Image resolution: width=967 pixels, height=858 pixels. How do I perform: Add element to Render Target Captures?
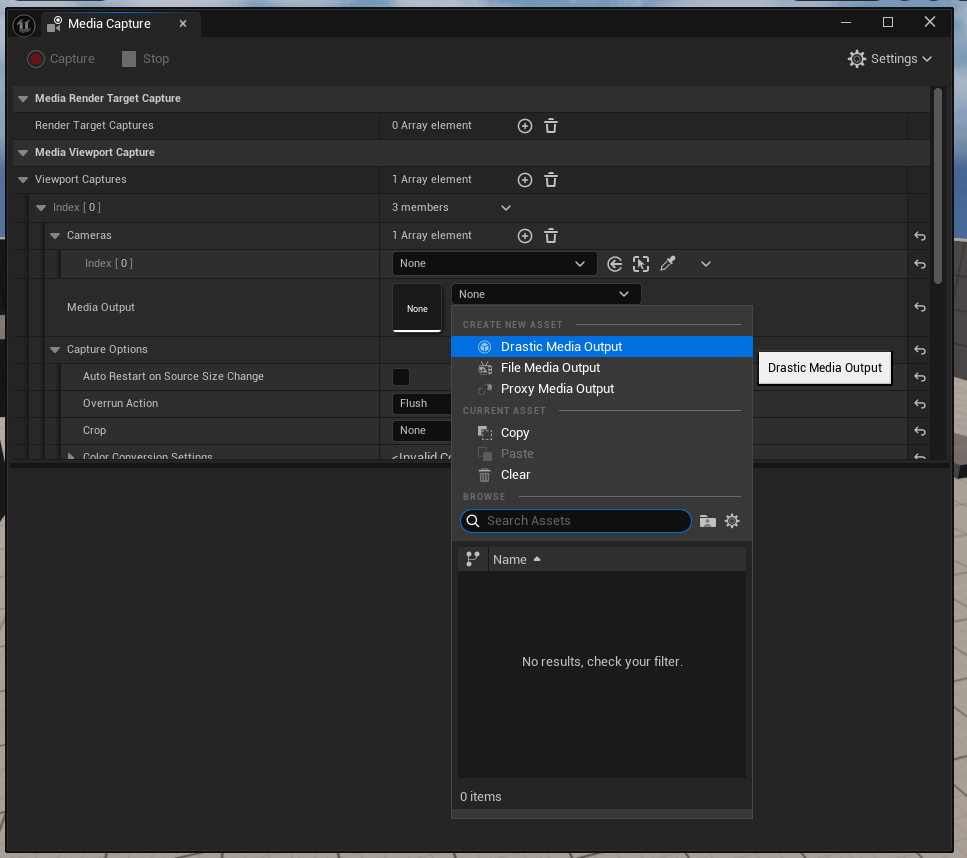pyautogui.click(x=525, y=126)
